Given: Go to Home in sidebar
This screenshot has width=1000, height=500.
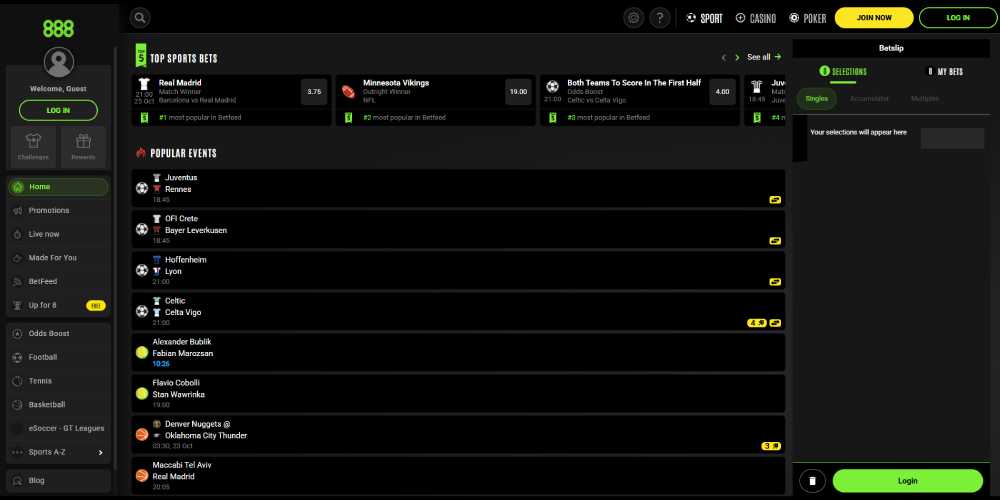Looking at the screenshot, I should click(58, 187).
